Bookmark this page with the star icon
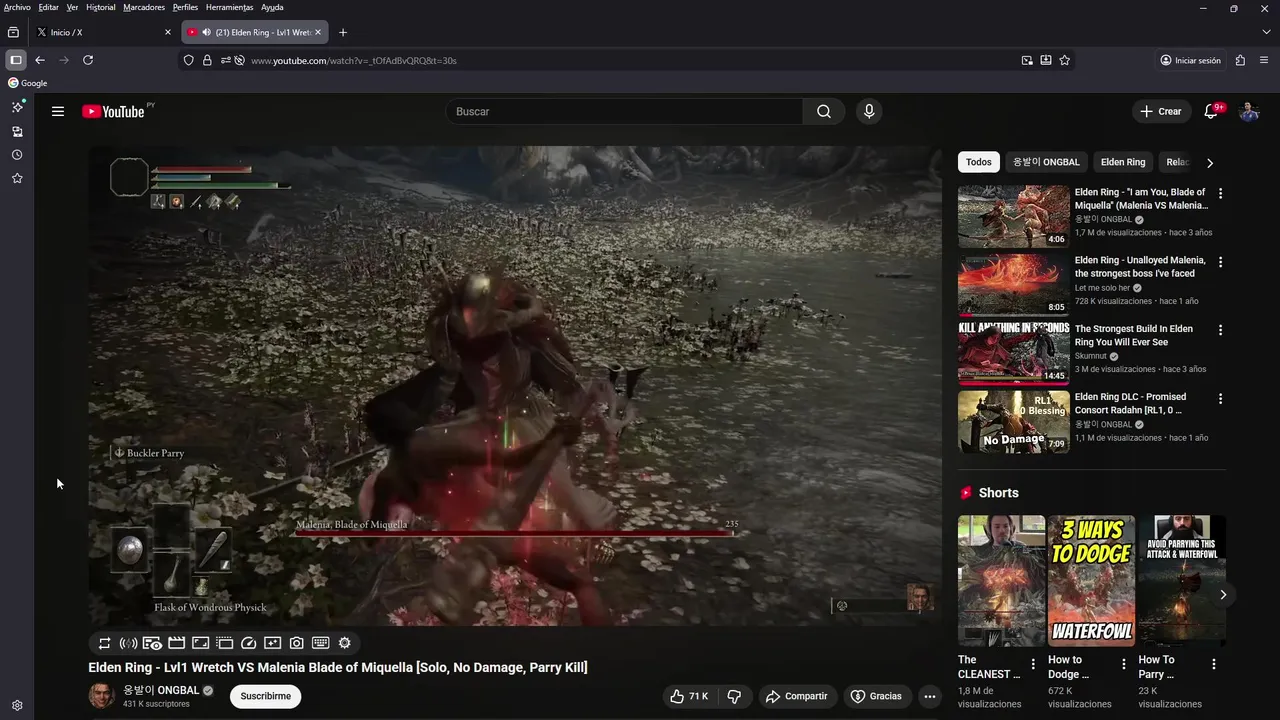1280x720 pixels. click(x=1065, y=60)
